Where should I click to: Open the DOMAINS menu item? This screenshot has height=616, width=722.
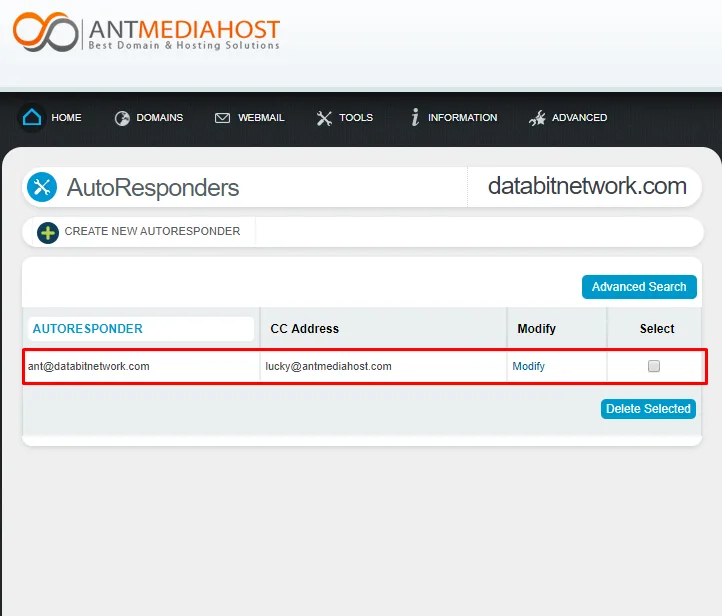click(x=160, y=118)
